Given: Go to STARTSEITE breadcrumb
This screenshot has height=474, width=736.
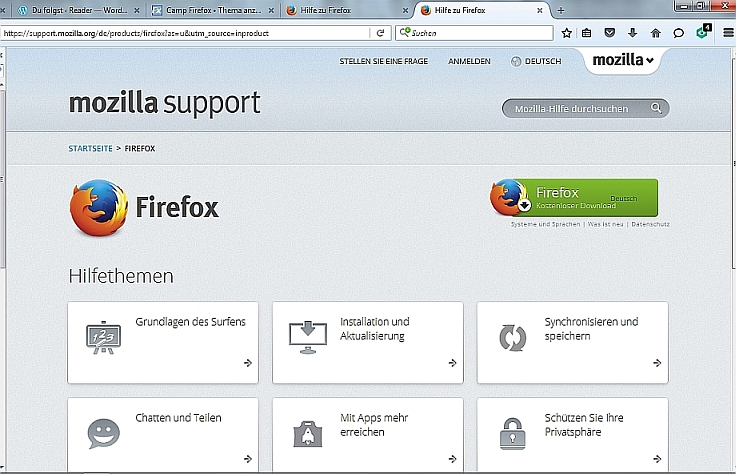Looking at the screenshot, I should [x=90, y=148].
